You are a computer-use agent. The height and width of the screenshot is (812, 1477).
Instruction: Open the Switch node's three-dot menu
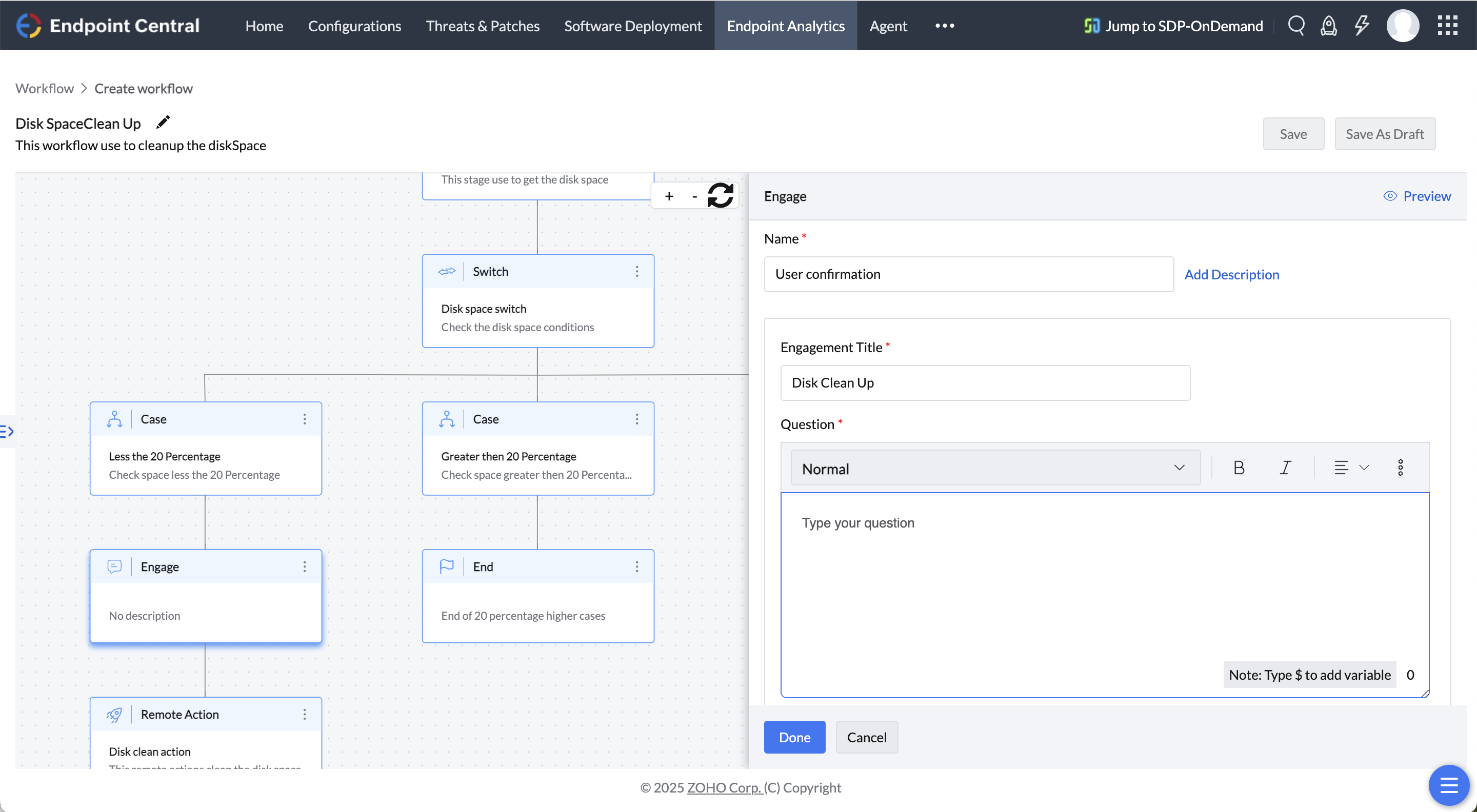(636, 271)
